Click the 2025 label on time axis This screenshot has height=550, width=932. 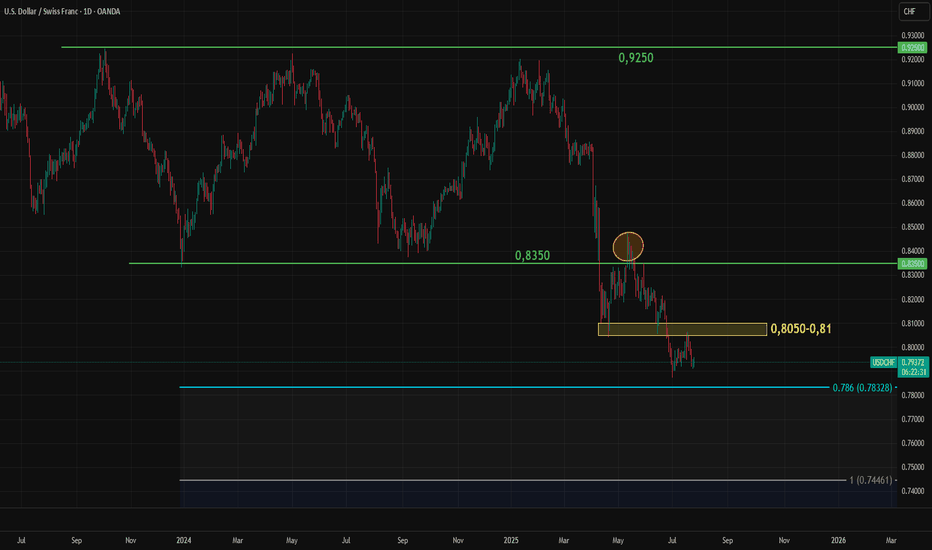click(511, 540)
